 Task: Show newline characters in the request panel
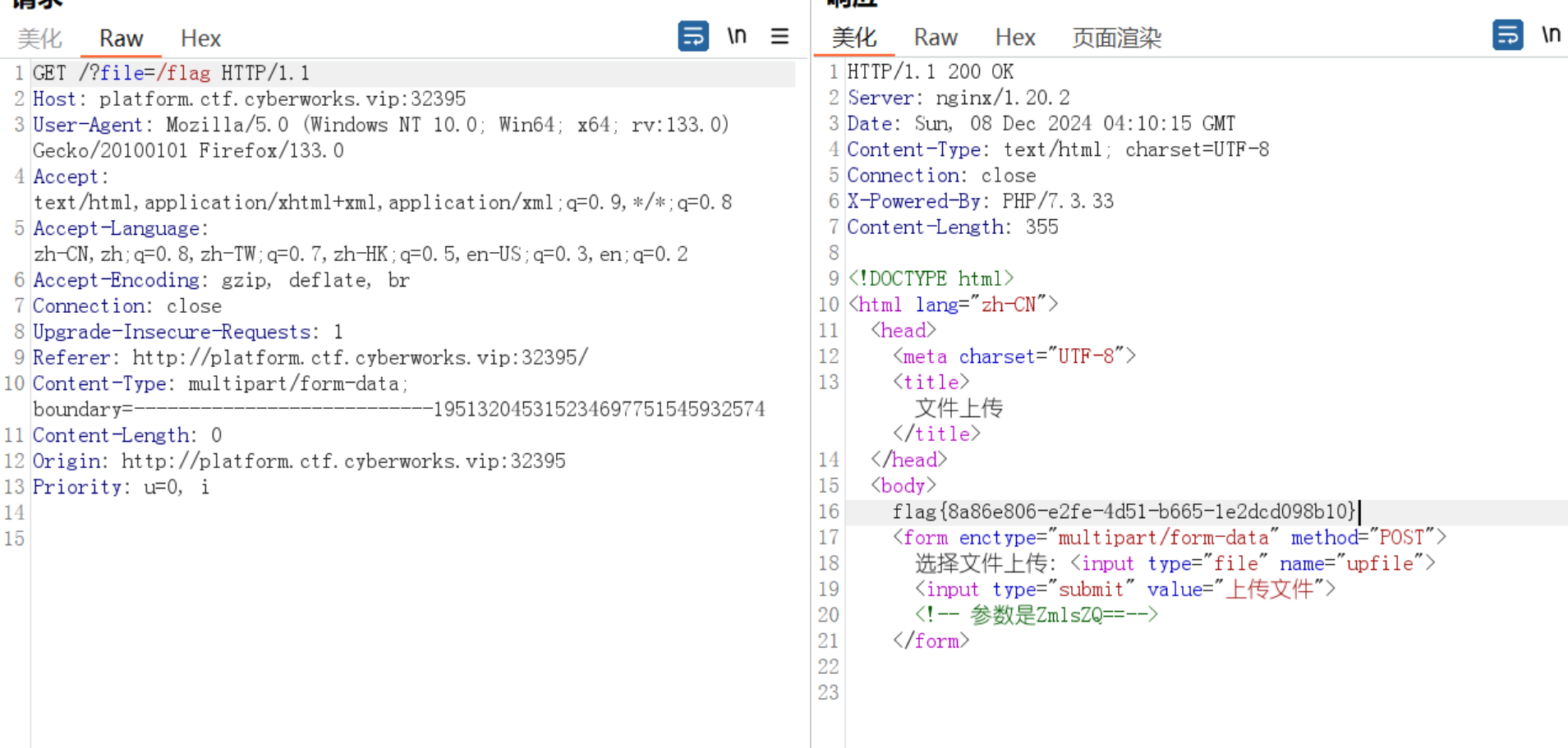tap(737, 35)
